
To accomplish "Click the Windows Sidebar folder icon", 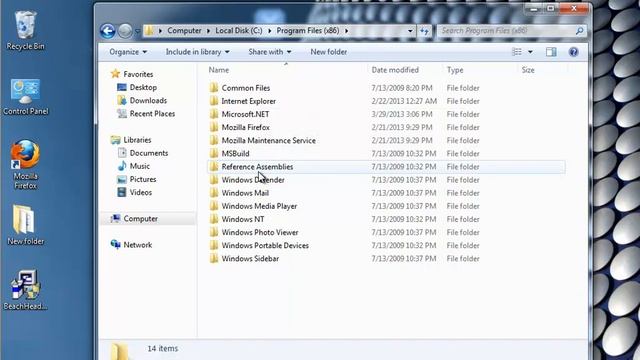I will pos(214,258).
